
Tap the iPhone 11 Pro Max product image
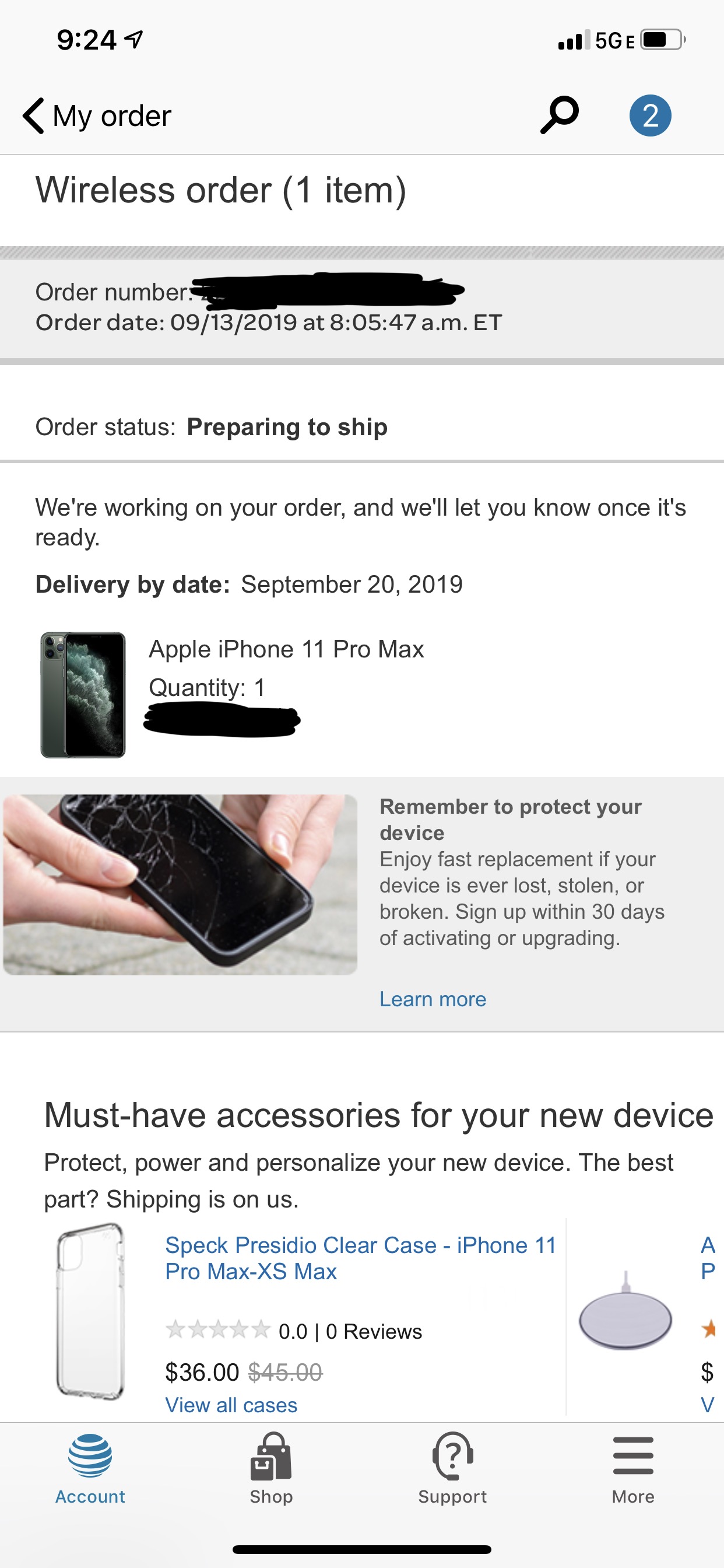(x=83, y=695)
